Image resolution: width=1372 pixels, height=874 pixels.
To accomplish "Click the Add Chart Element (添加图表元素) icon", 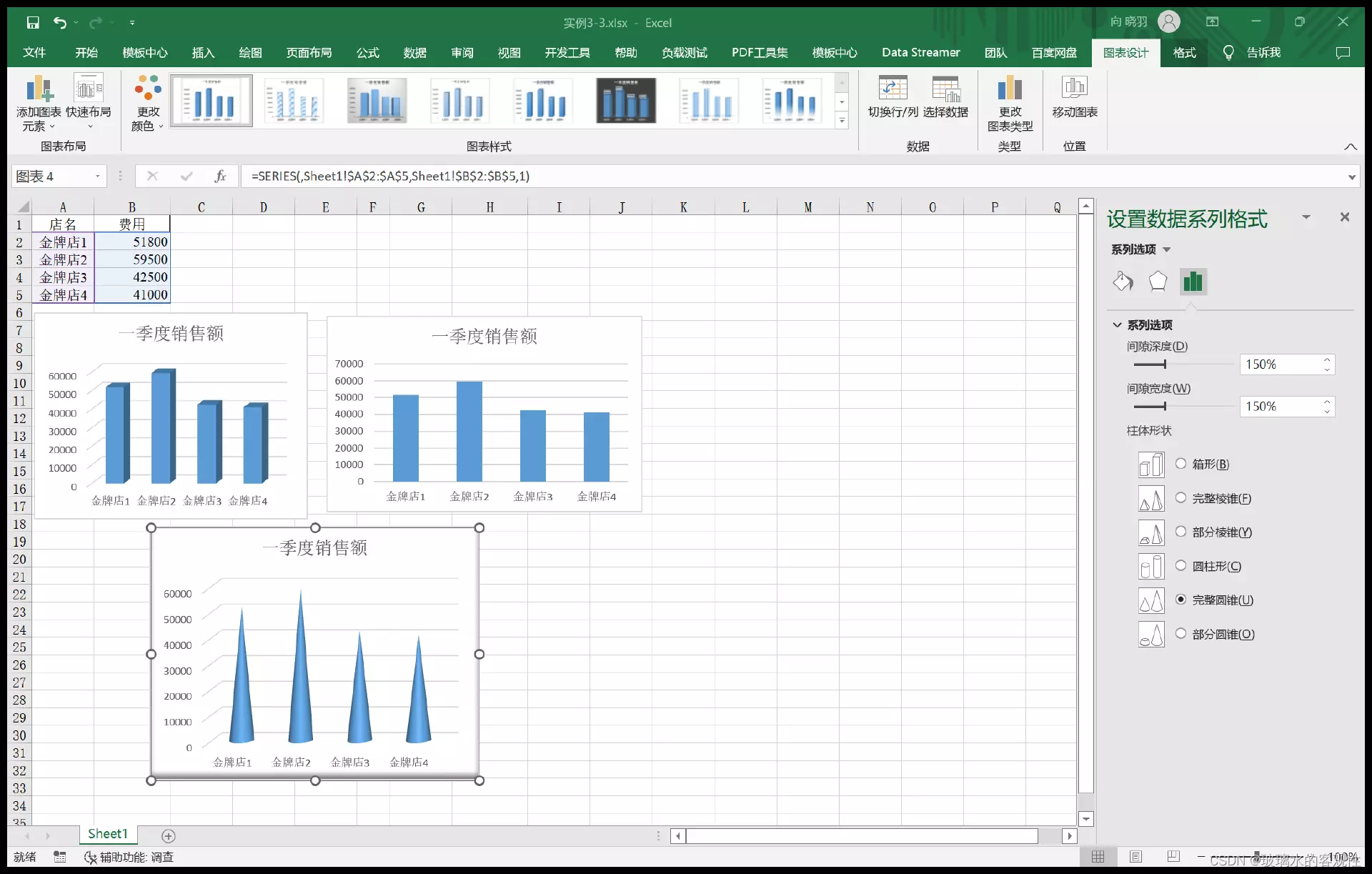I will (x=39, y=89).
